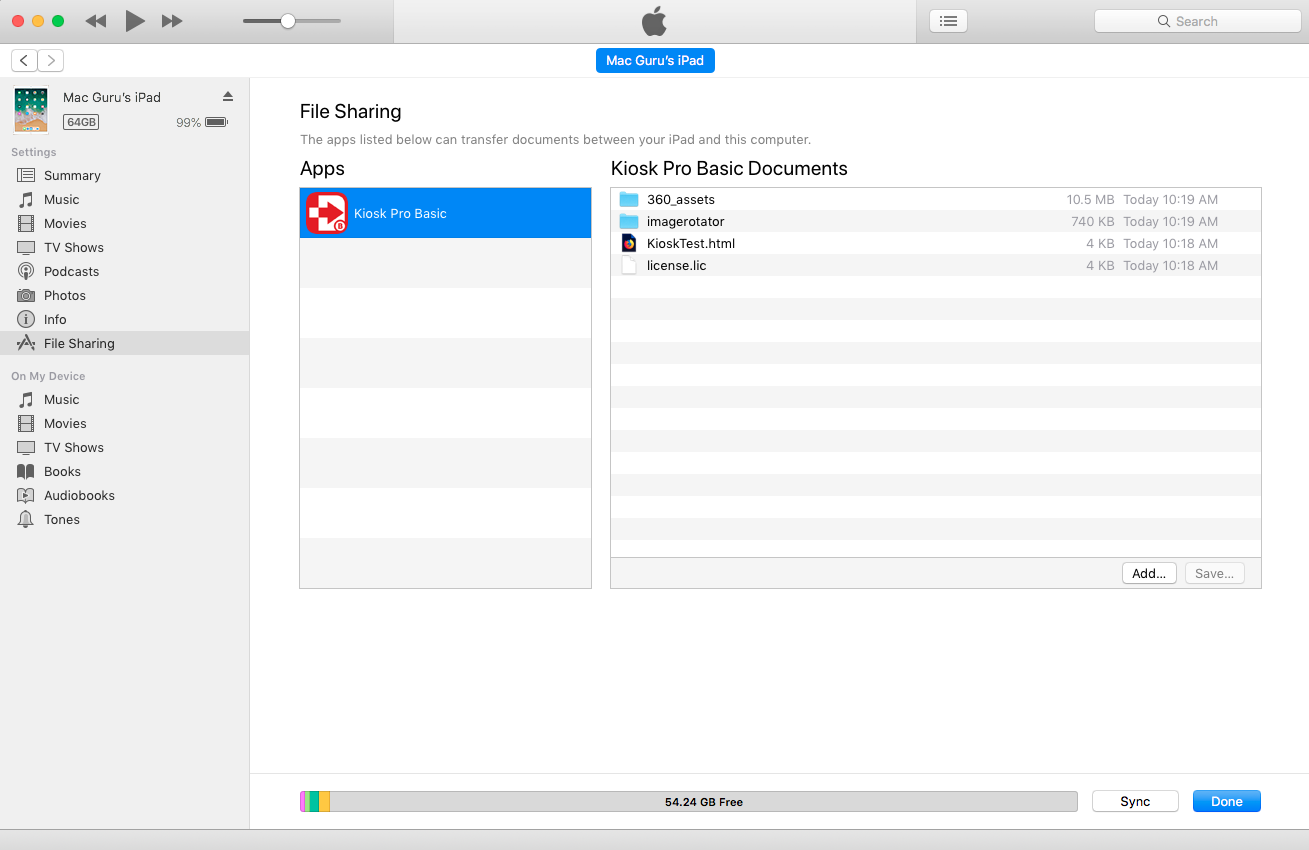The image size is (1309, 850).
Task: Click the Kiosk Pro Basic app icon
Action: coord(326,213)
